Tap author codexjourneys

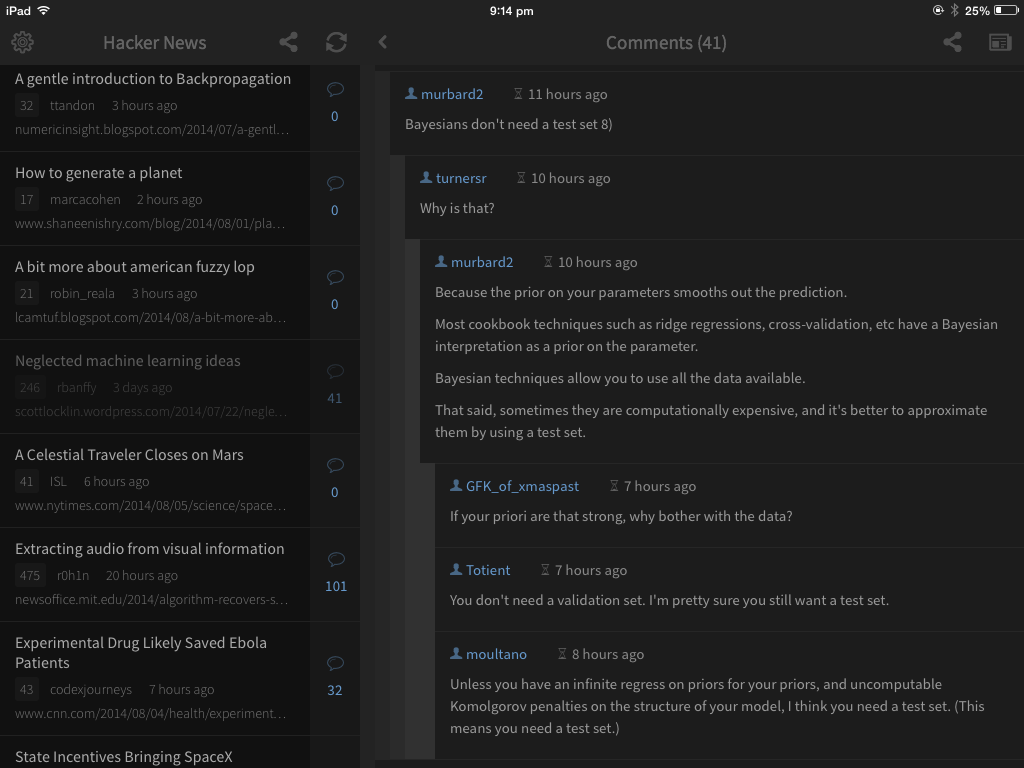91,690
